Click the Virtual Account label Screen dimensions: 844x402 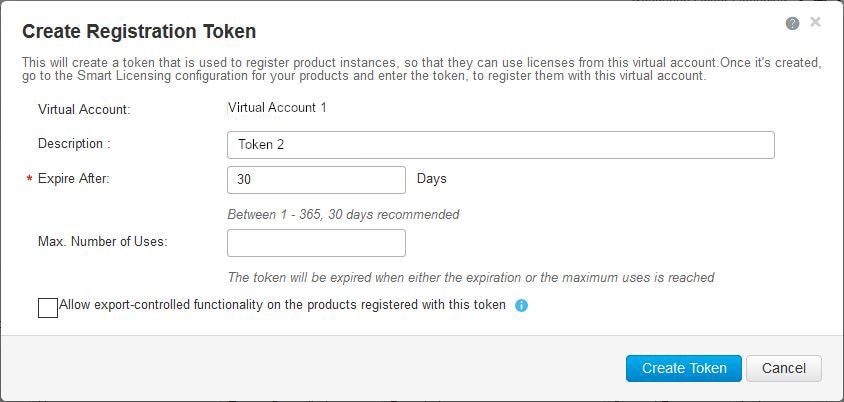[85, 109]
